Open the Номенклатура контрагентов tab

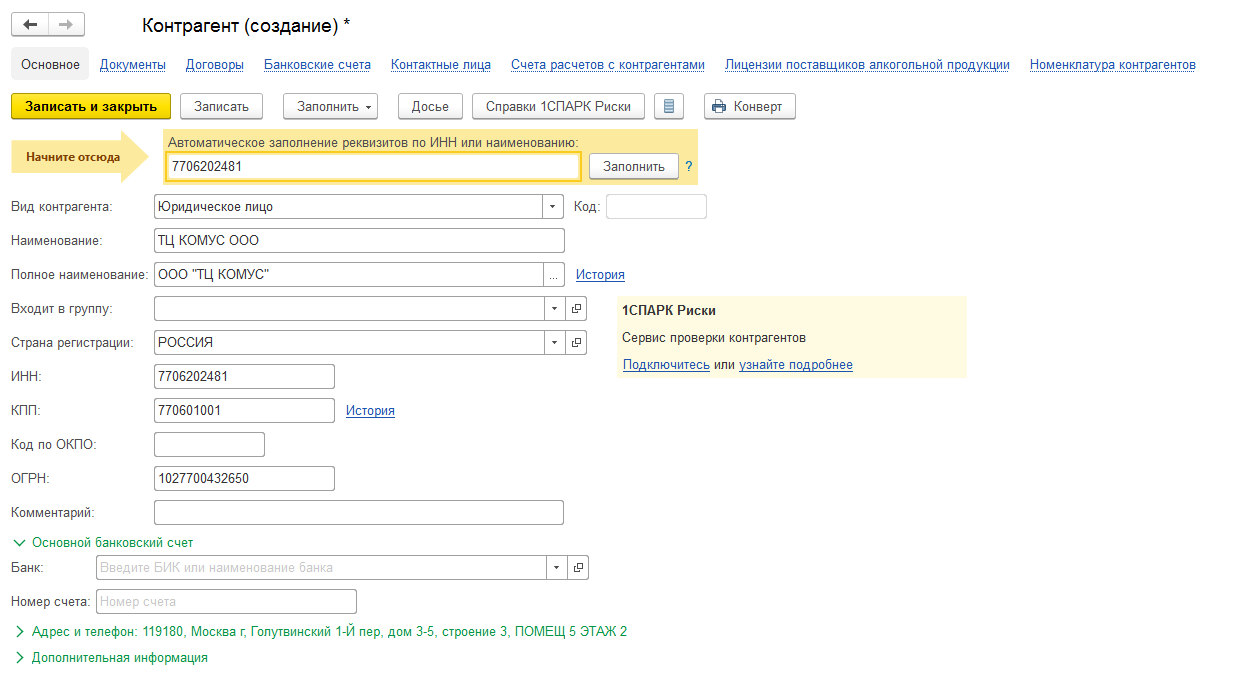pyautogui.click(x=1113, y=65)
